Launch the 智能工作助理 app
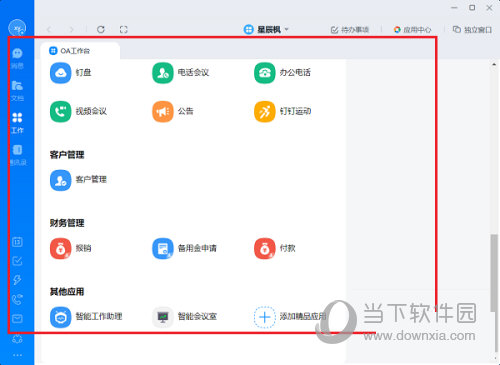This screenshot has height=365, width=500. coord(61,317)
